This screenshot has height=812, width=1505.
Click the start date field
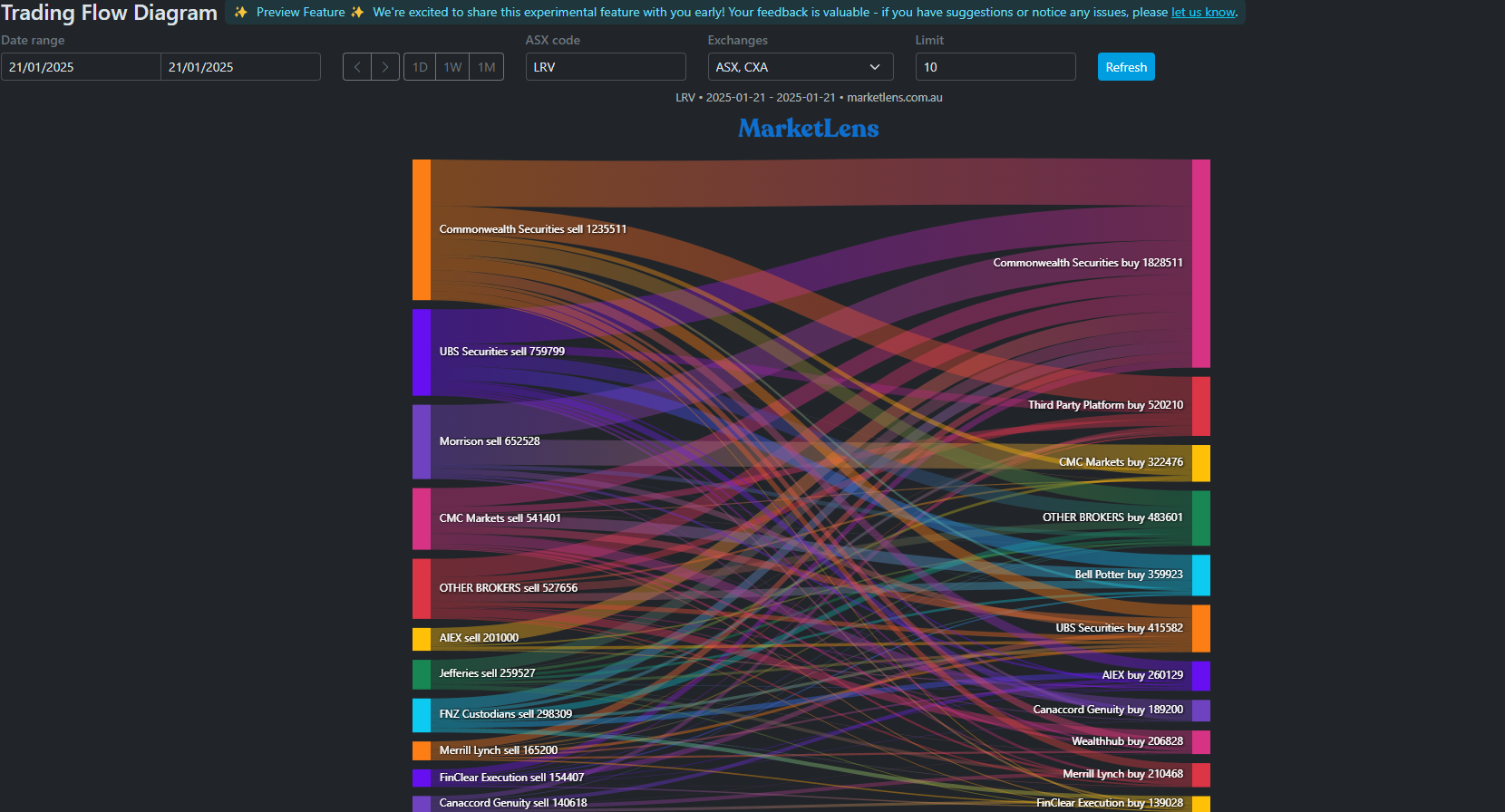81,67
